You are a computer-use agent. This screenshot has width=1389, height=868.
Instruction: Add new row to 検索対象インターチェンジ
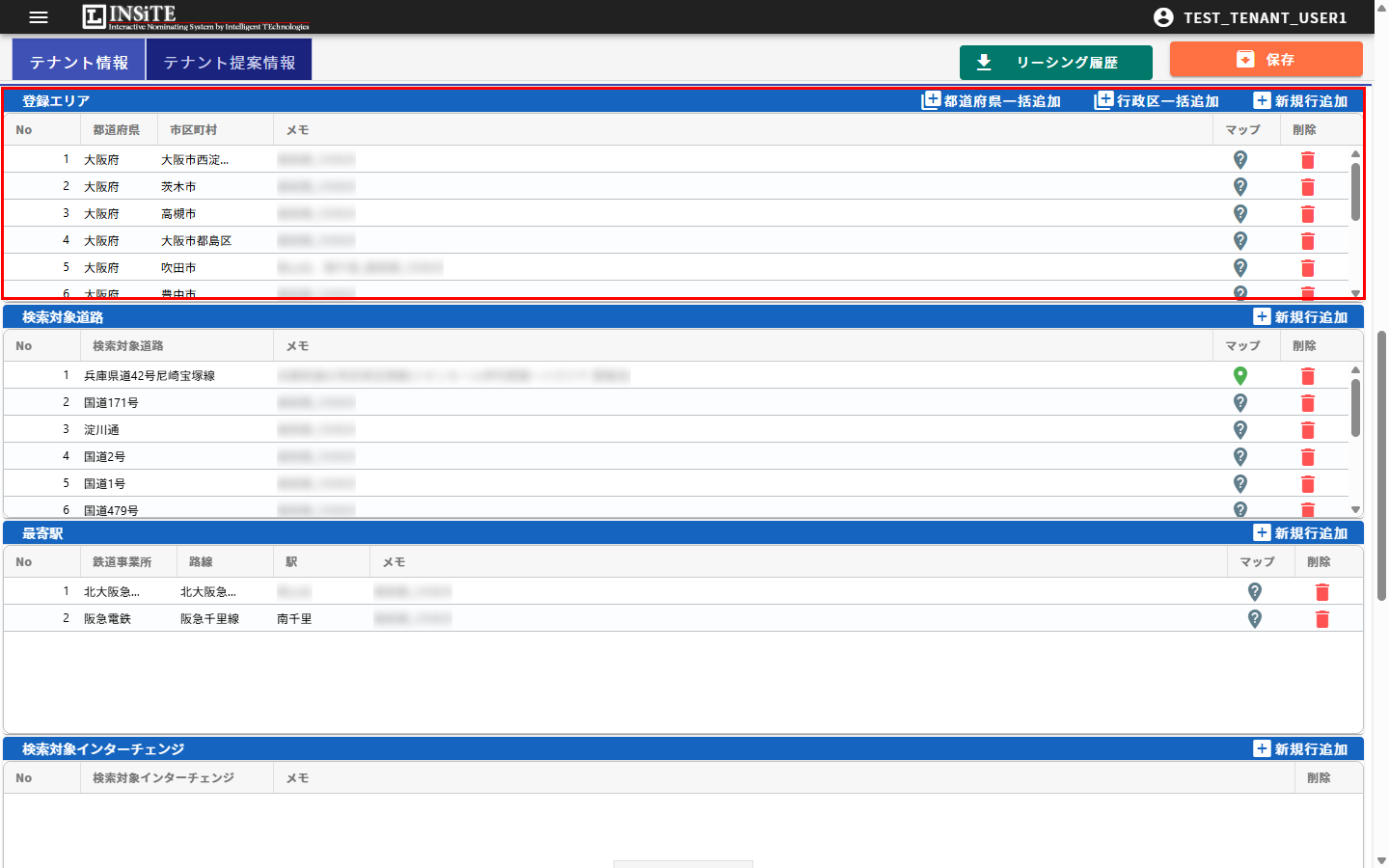[x=1300, y=749]
